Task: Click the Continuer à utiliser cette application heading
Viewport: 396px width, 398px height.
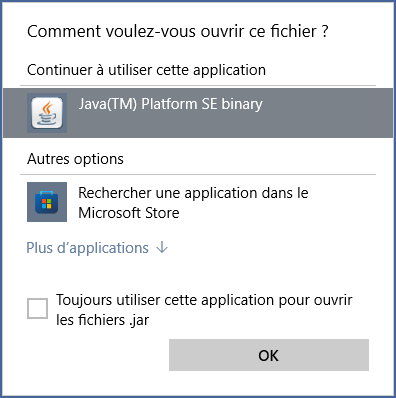Action: click(146, 70)
